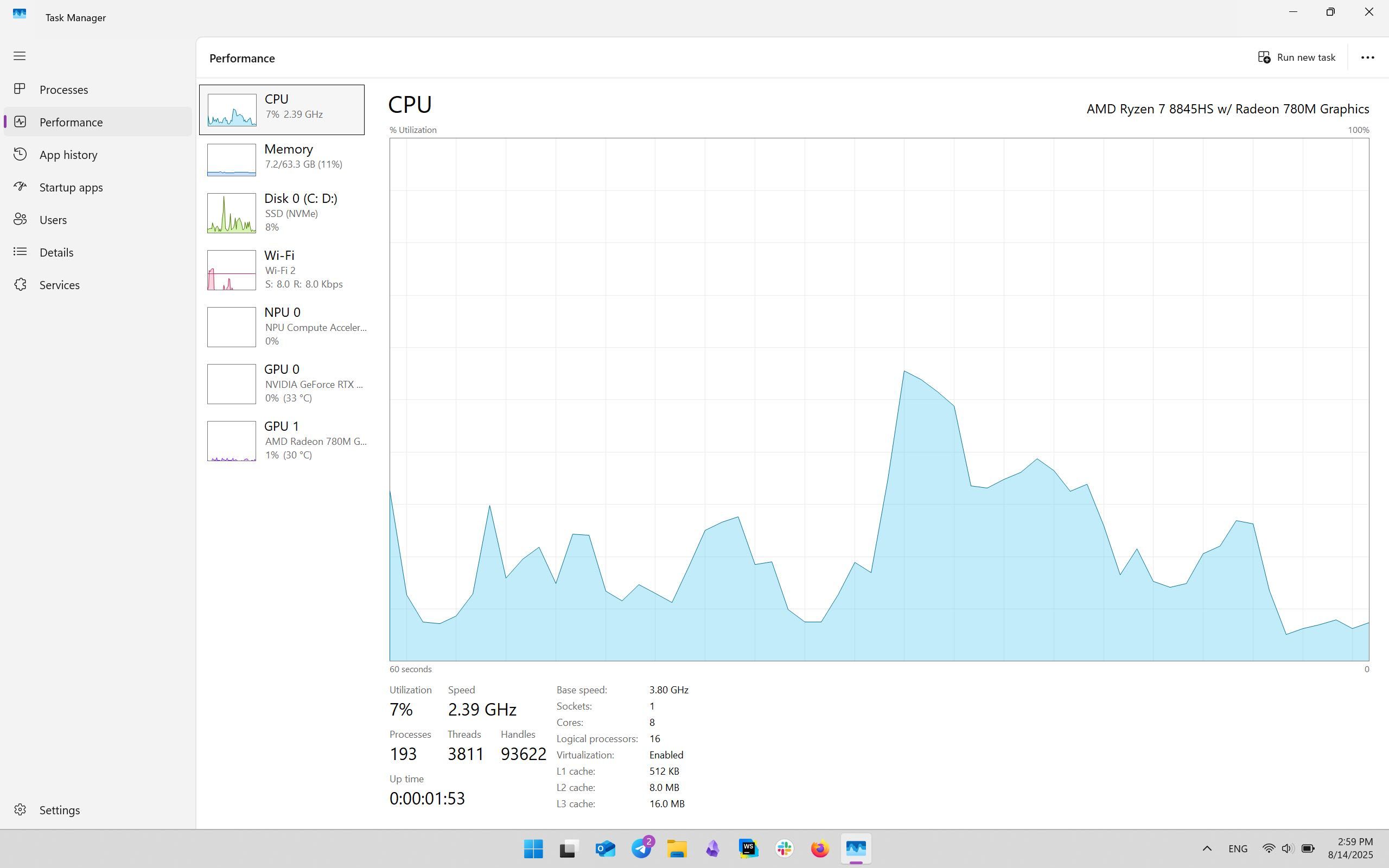Open GPU 0 NVIDIA GeForce entry
Image resolution: width=1389 pixels, height=868 pixels.
(282, 384)
